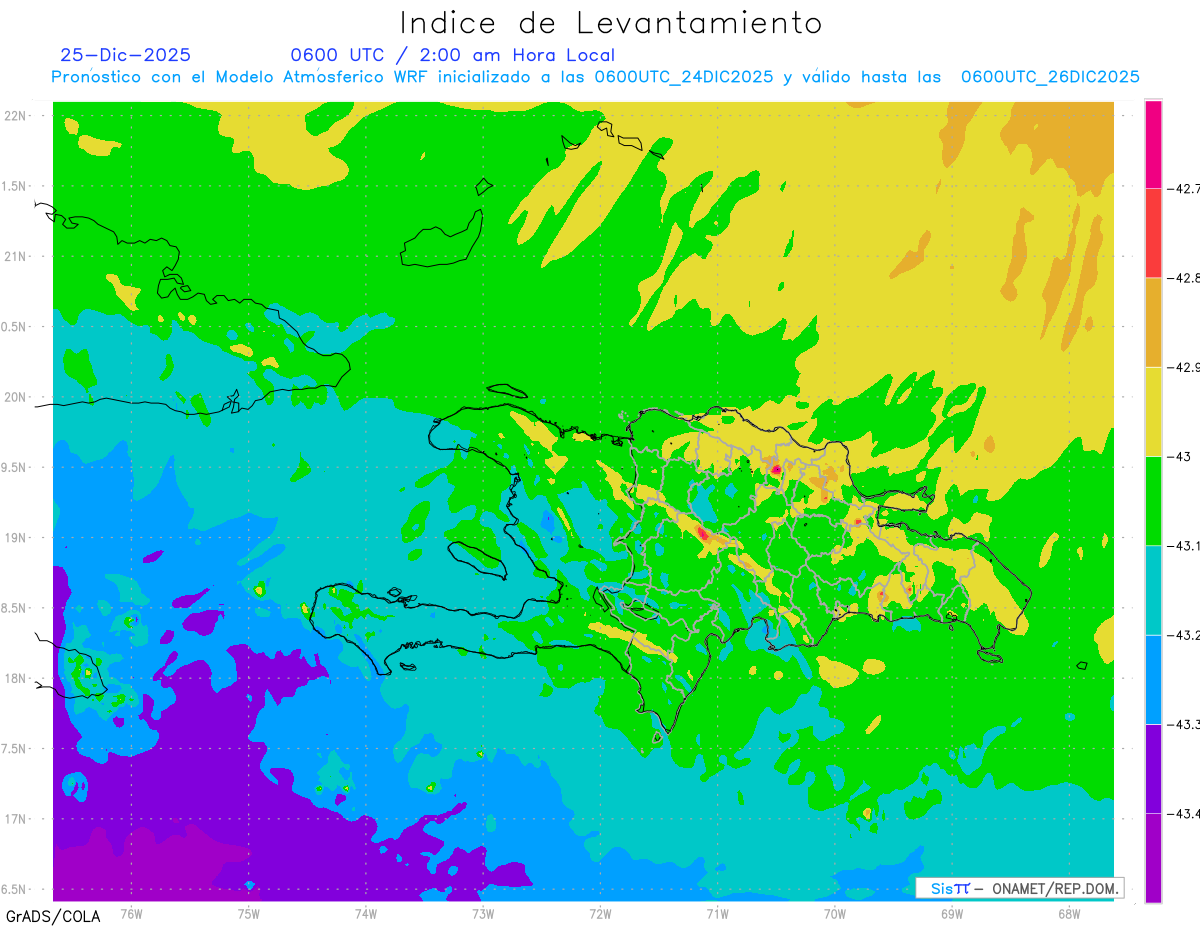Click the 6.5N latitude axis label
The height and width of the screenshot is (927, 1200).
(14, 889)
